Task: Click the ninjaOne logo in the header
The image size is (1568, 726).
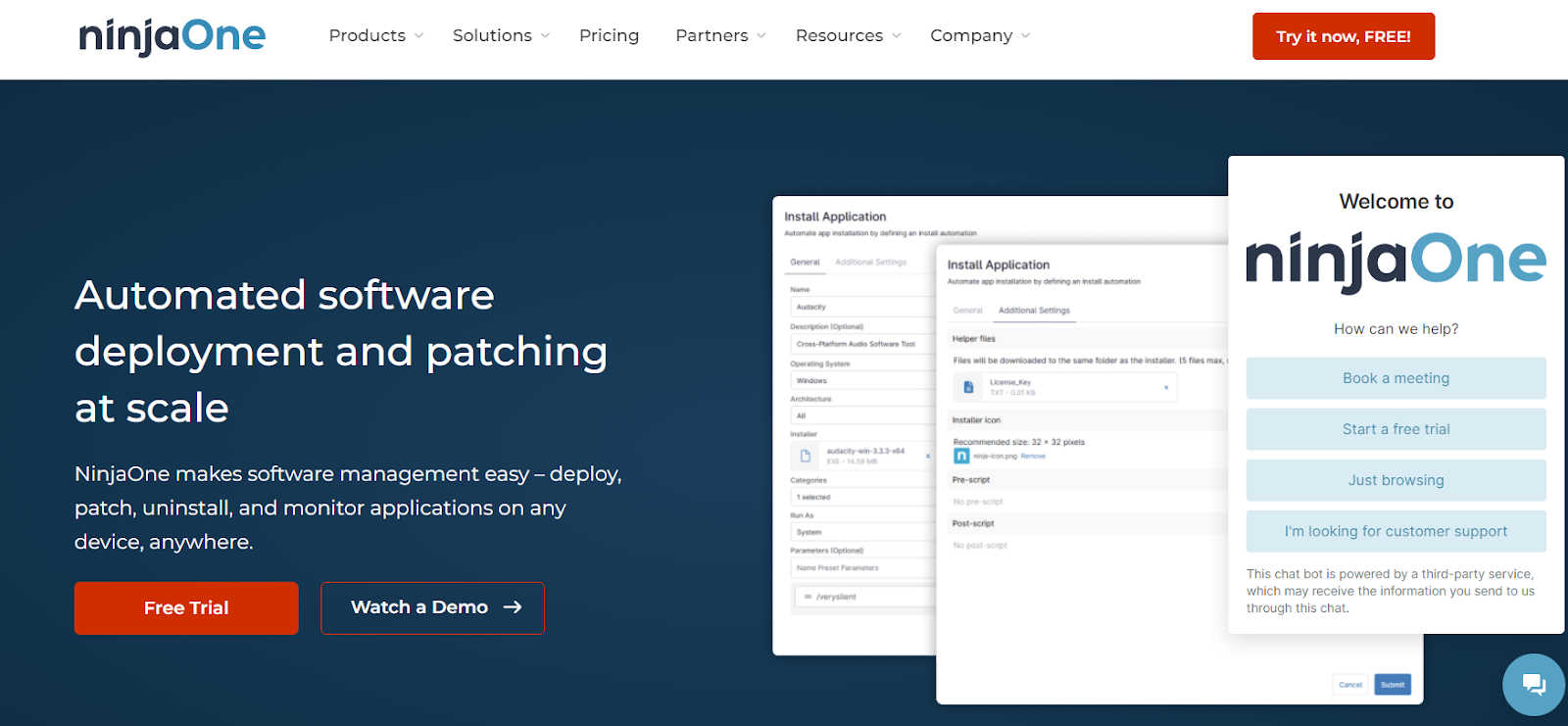Action: [172, 36]
